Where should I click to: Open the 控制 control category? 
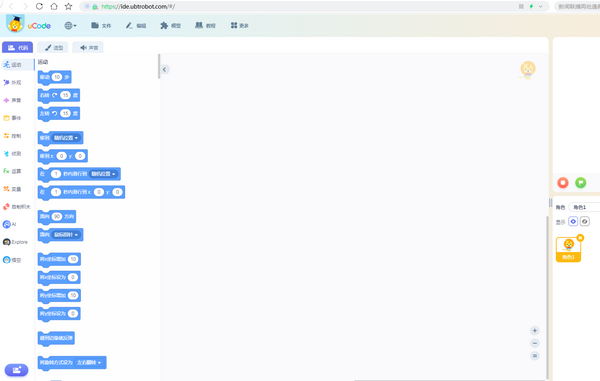coord(12,136)
